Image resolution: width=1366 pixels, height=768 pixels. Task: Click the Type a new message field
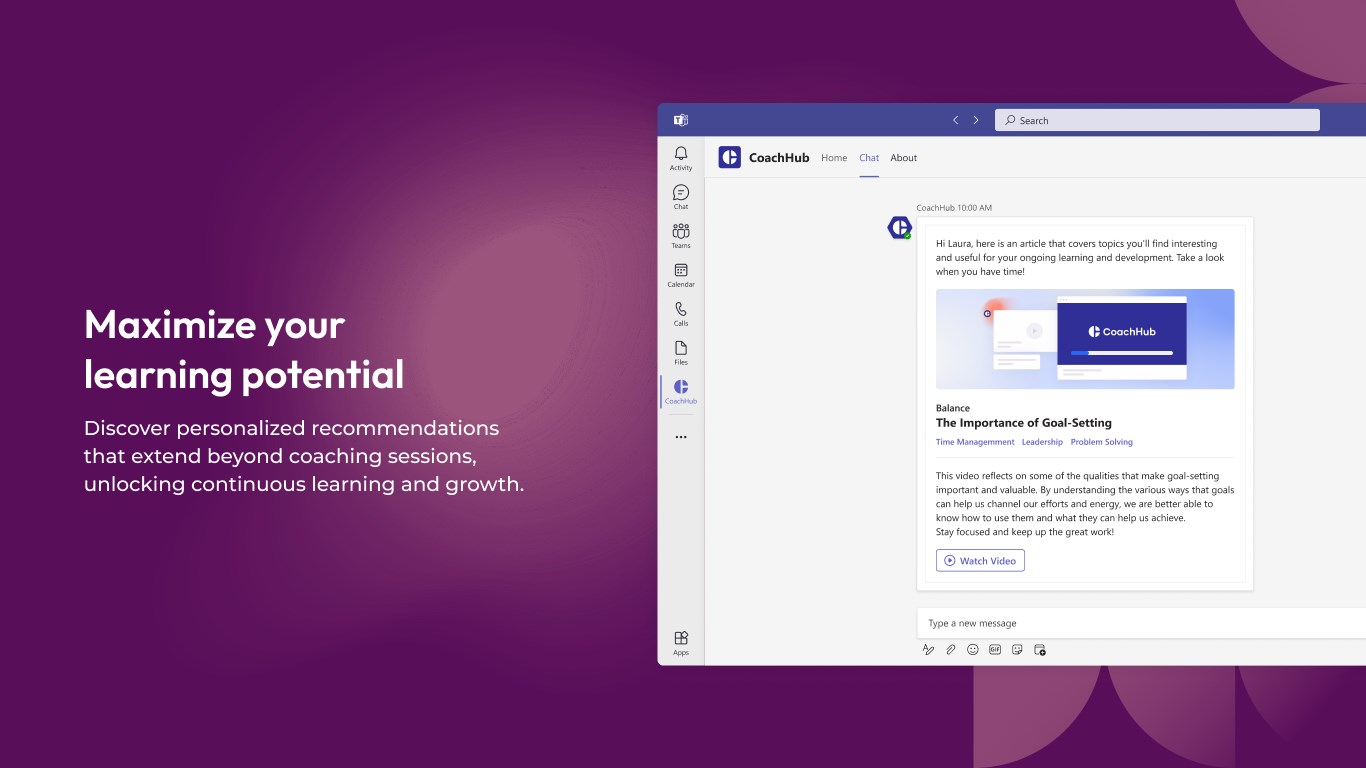click(1141, 623)
